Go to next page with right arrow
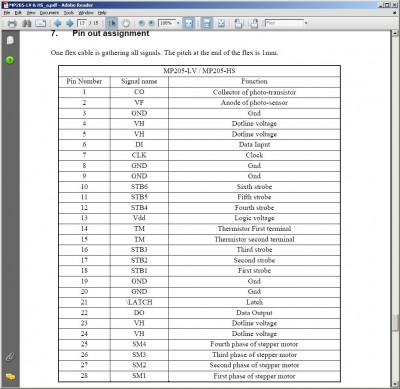400x389 pixels. (70, 23)
